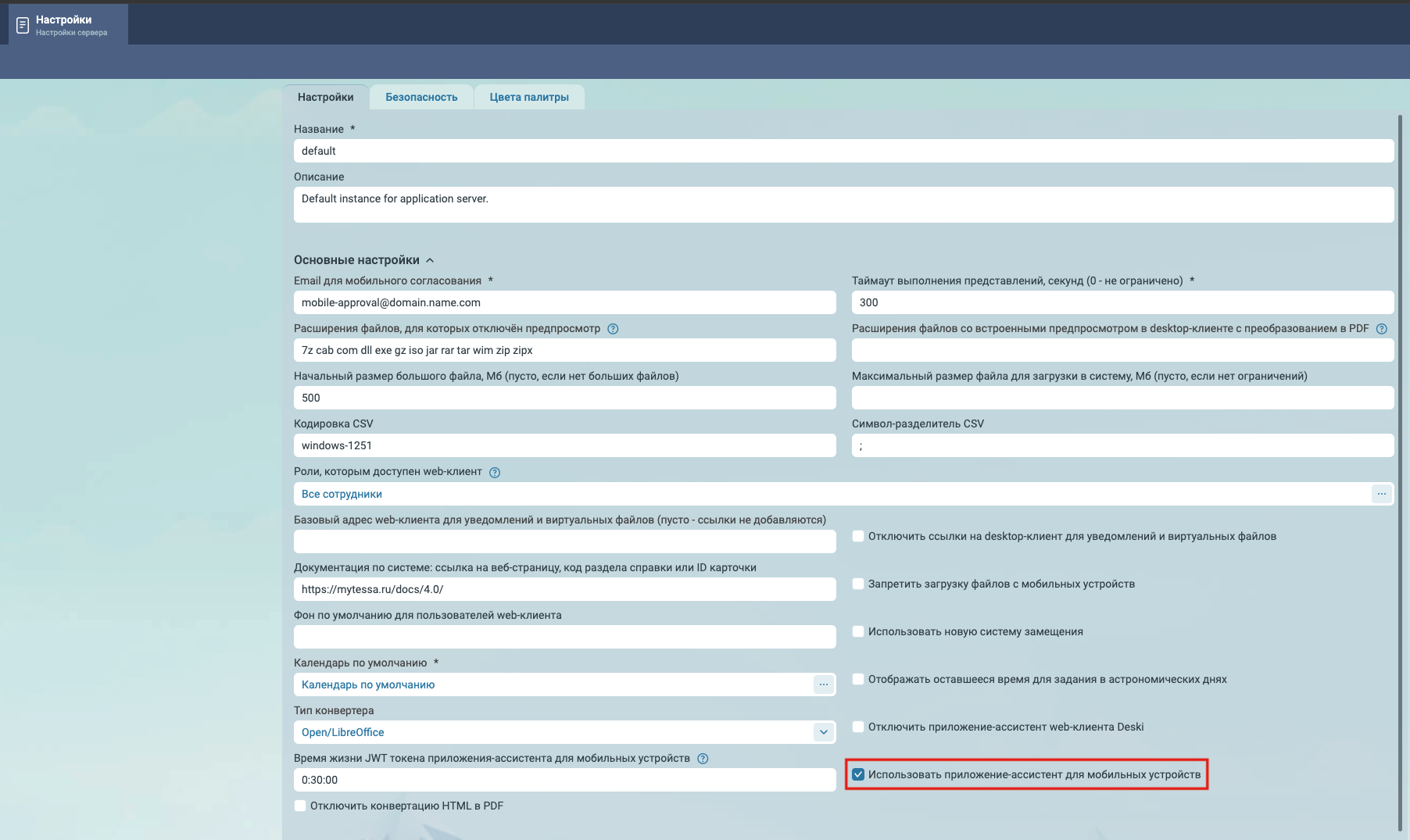Screen dimensions: 1410x840
Task: Collapse the Основные настройки section
Action: [x=430, y=260]
